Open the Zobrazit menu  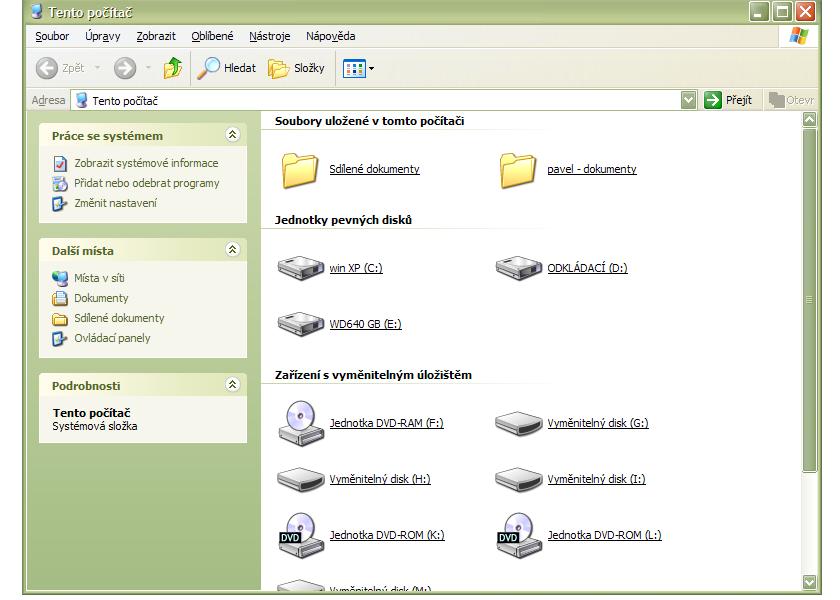click(x=156, y=36)
